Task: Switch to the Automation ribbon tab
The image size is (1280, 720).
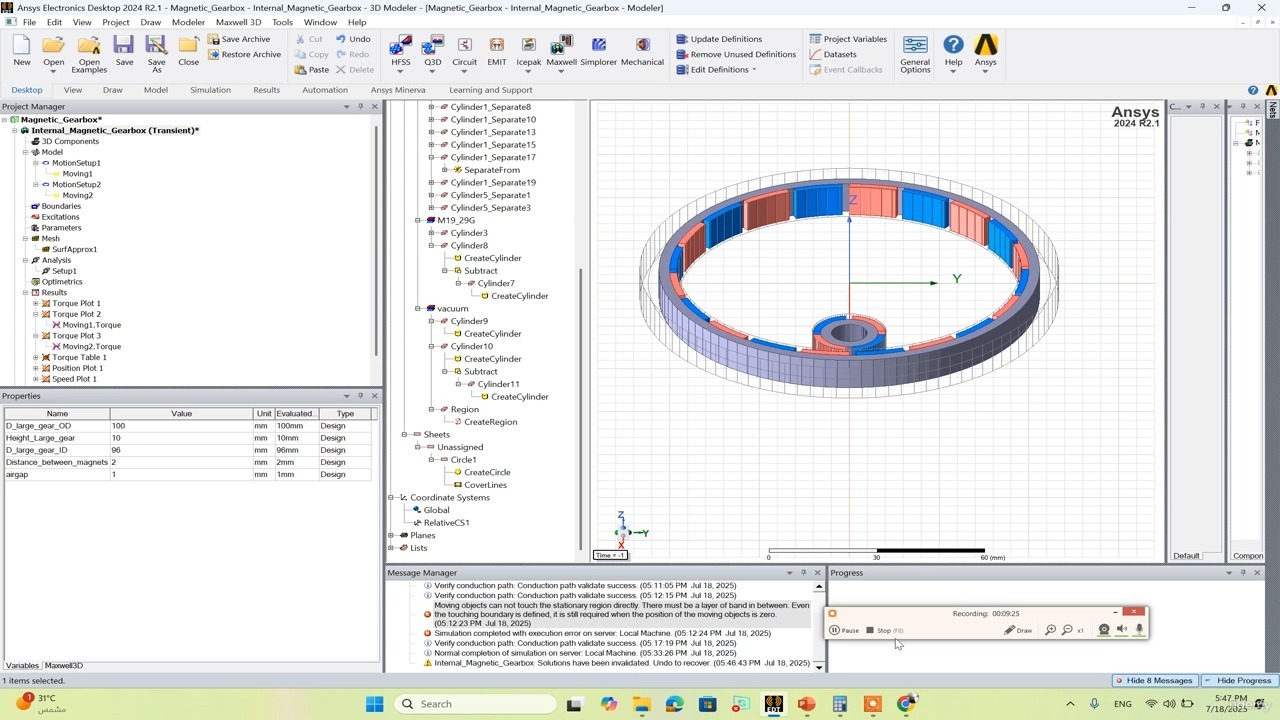Action: [x=325, y=90]
